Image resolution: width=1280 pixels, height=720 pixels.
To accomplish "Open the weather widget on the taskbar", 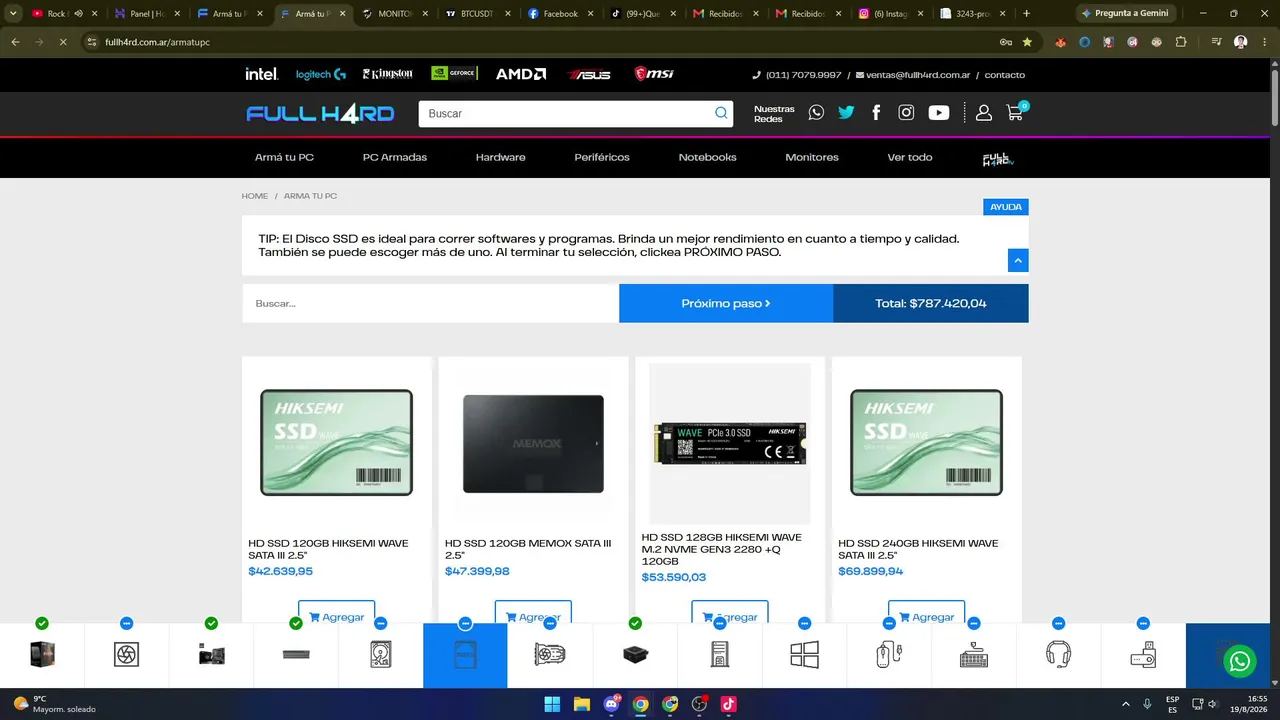I will [55, 704].
